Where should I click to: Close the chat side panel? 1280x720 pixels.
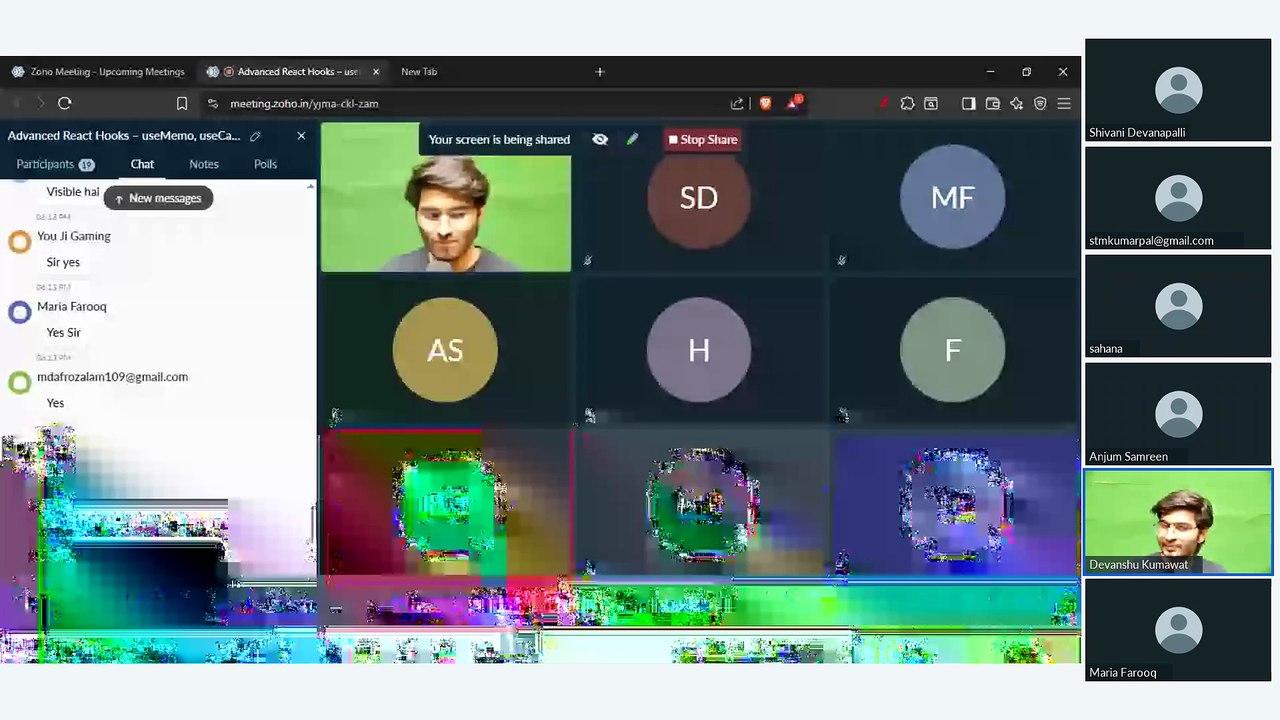[301, 136]
